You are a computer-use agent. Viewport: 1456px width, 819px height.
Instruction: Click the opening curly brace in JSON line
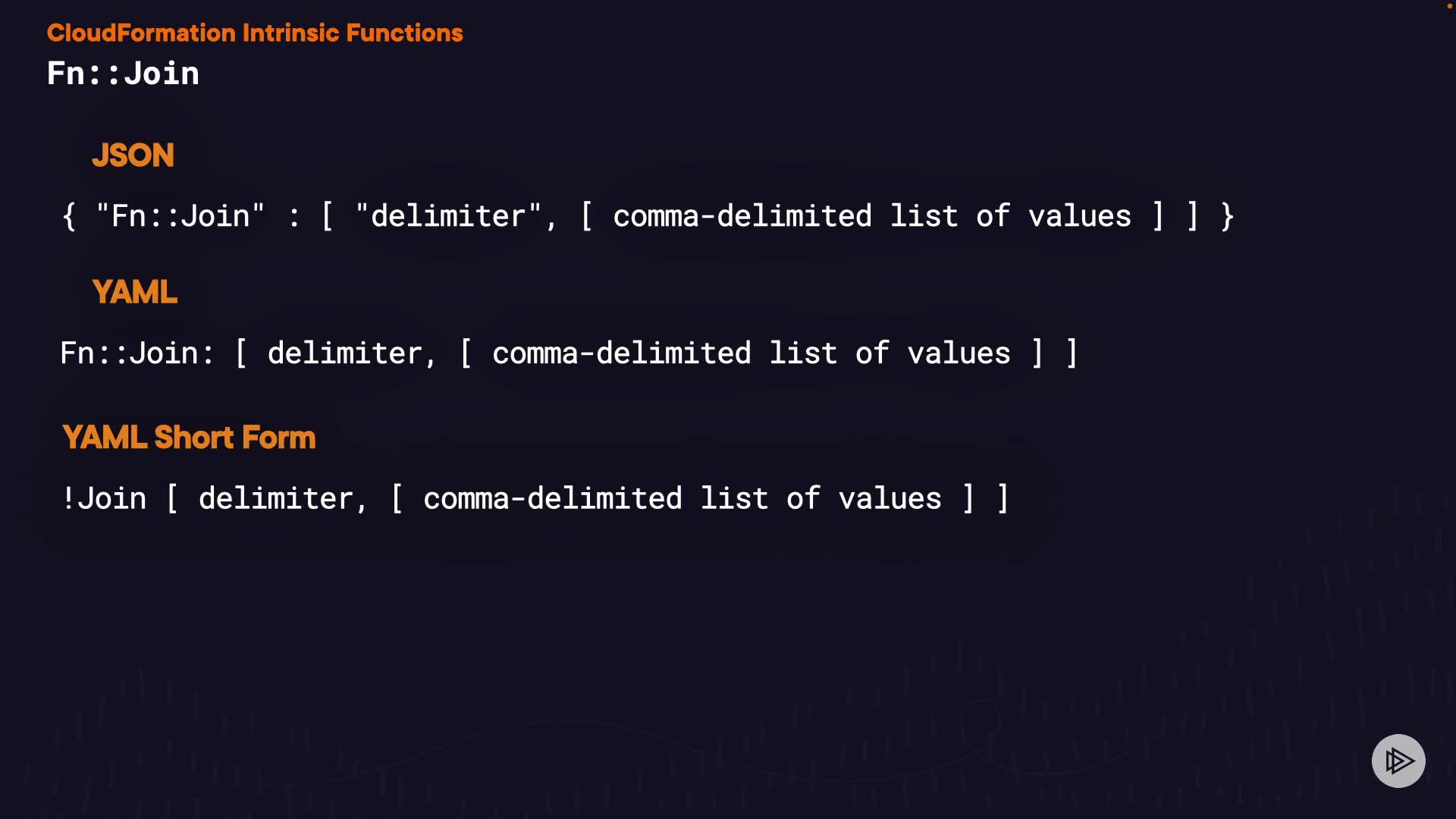click(69, 216)
